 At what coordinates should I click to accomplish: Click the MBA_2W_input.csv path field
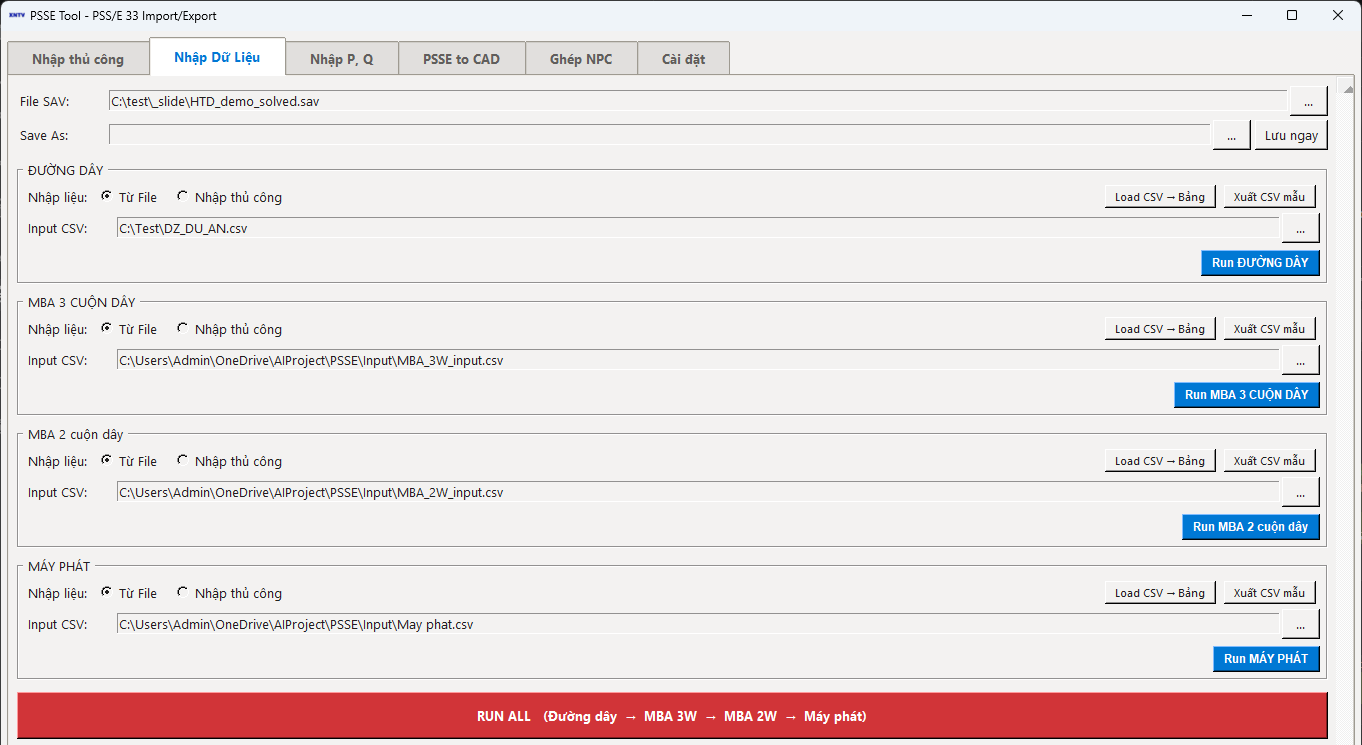pyautogui.click(x=698, y=493)
